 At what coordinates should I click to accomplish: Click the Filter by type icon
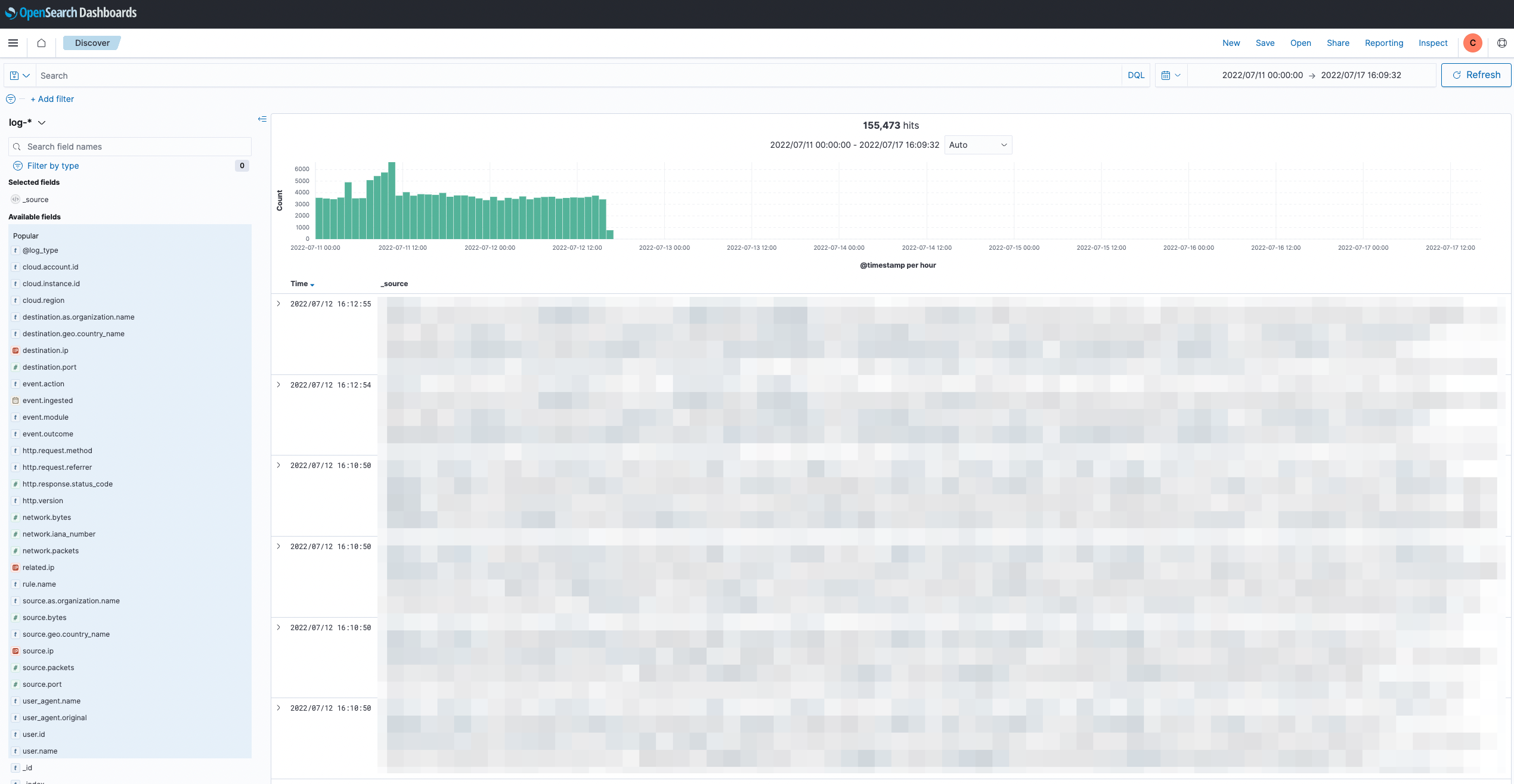pyautogui.click(x=18, y=166)
